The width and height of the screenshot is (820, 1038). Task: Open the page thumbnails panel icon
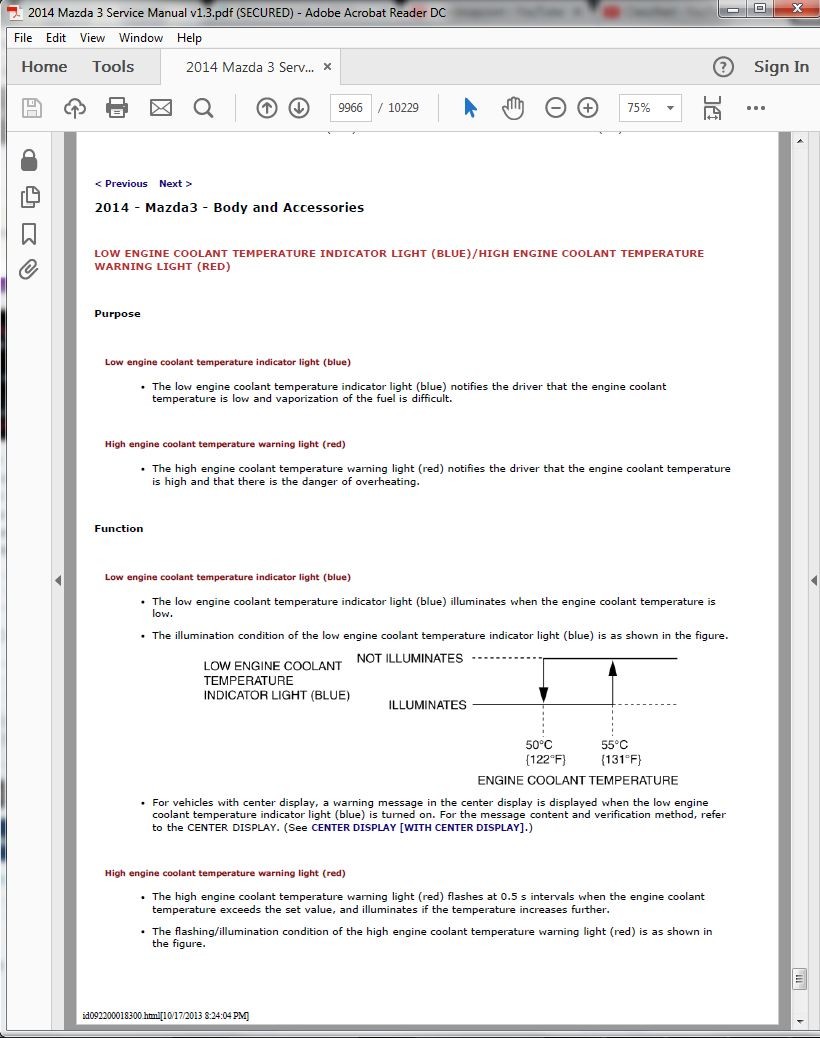pos(30,197)
